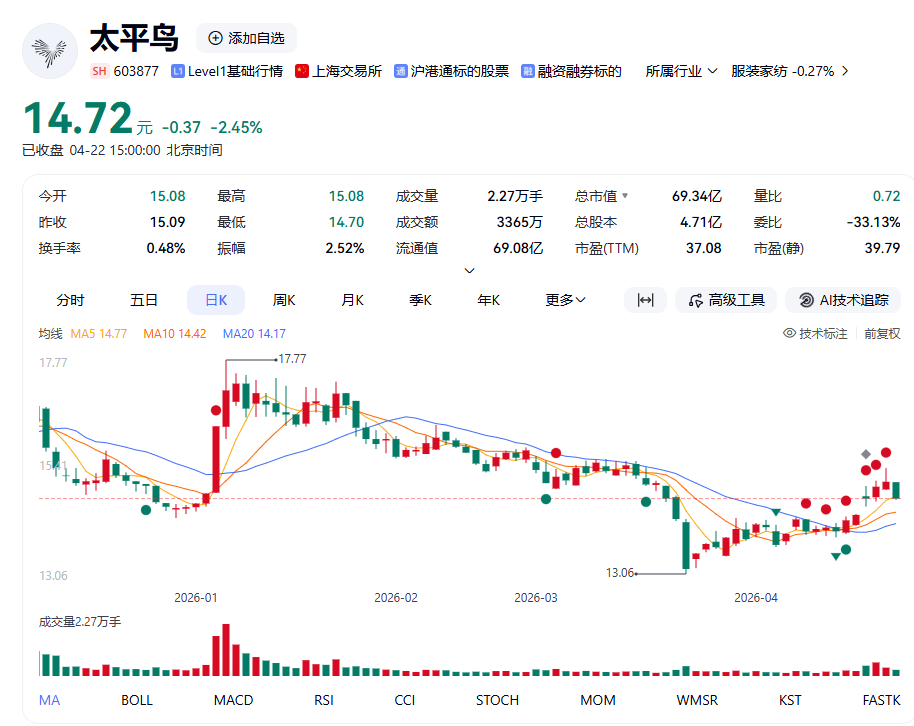This screenshot has height=726, width=914.
Task: Select the RSI indicator
Action: pos(324,700)
